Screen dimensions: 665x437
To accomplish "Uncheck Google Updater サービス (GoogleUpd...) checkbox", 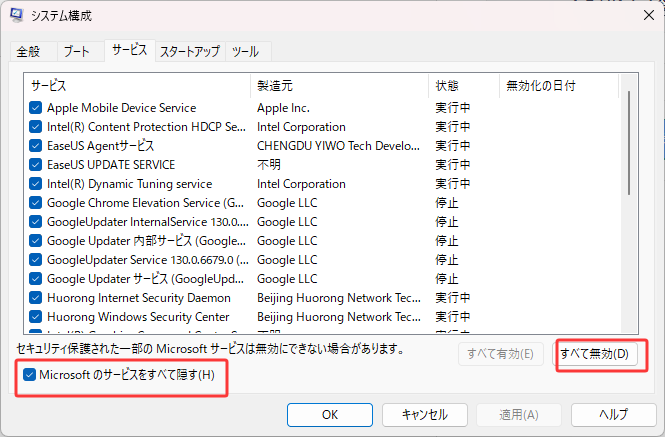I will tap(36, 279).
